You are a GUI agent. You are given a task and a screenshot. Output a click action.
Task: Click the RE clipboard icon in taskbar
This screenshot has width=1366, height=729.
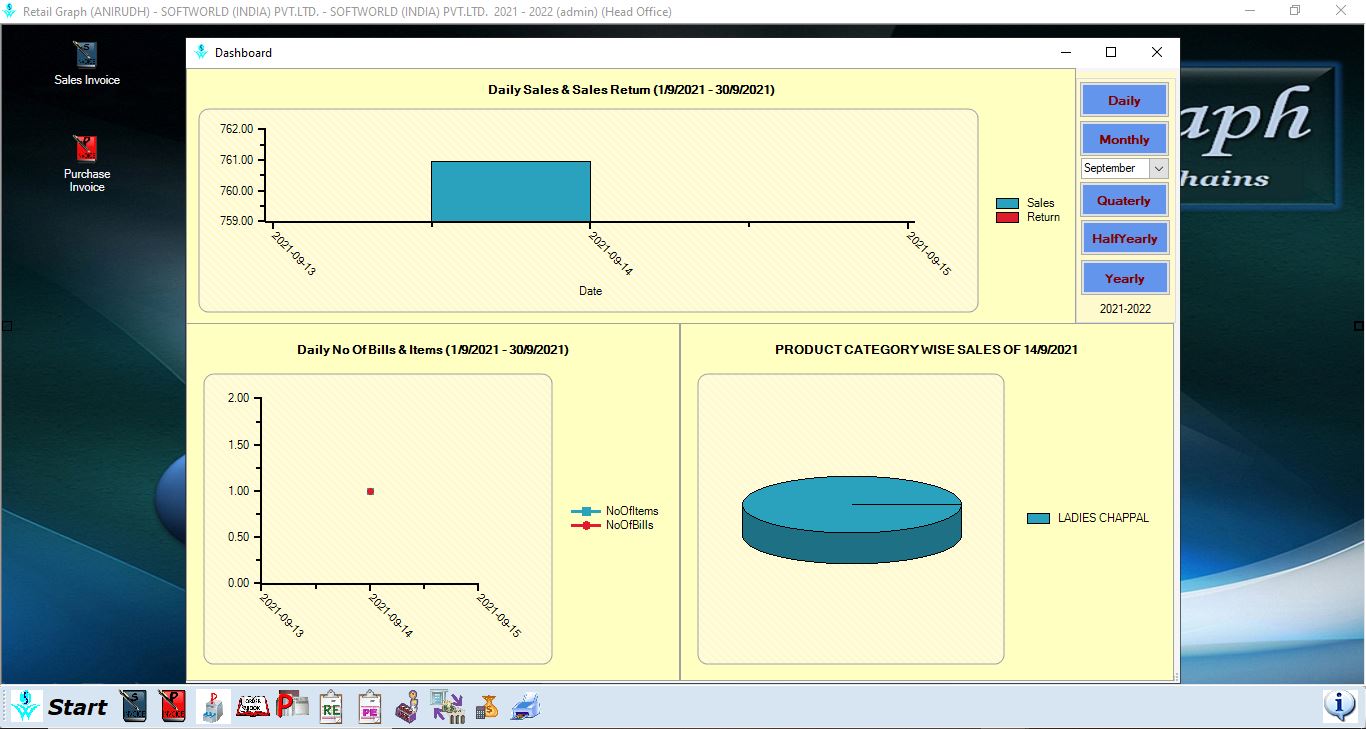coord(332,706)
